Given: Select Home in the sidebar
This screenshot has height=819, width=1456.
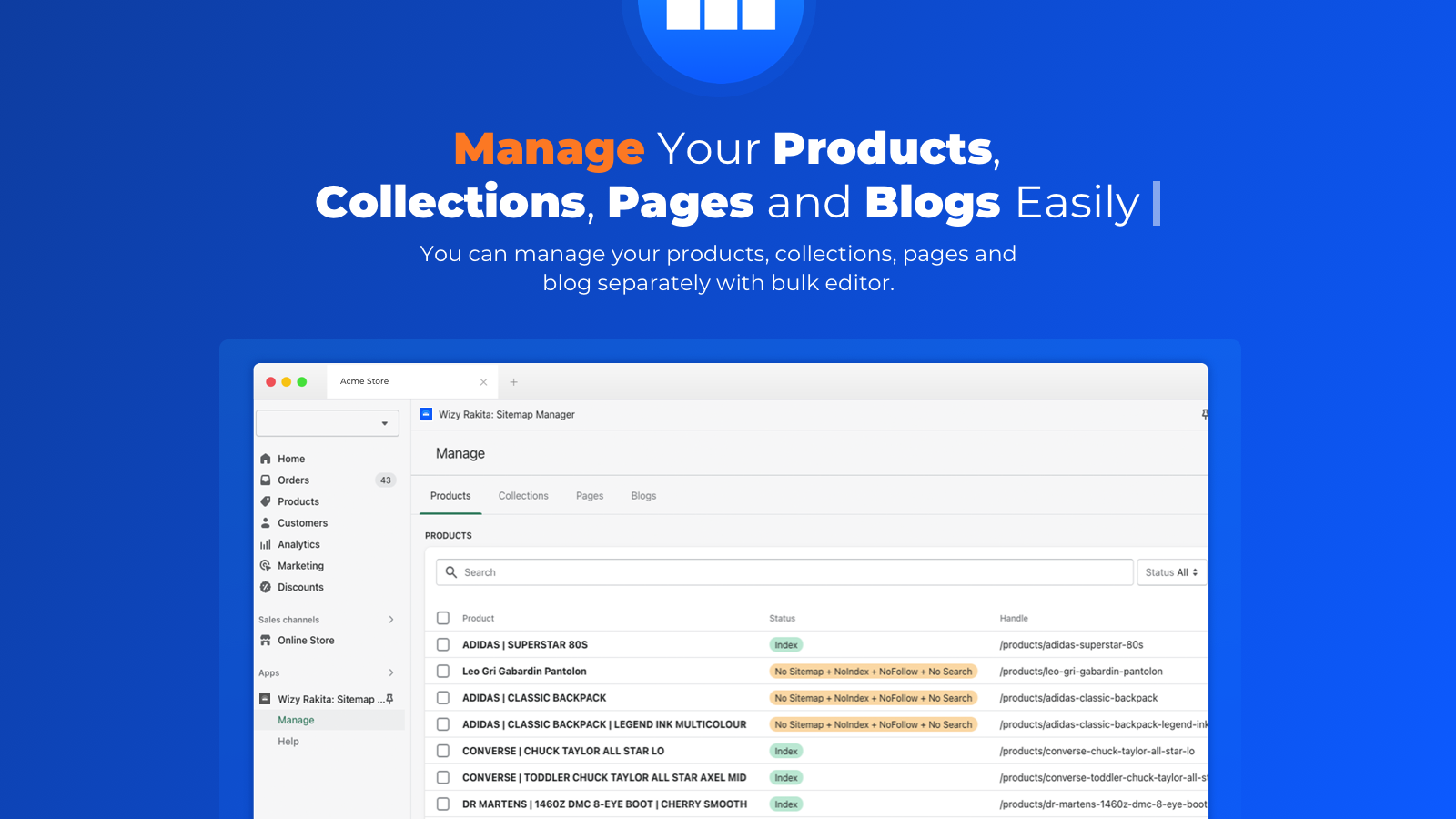Looking at the screenshot, I should 291,459.
